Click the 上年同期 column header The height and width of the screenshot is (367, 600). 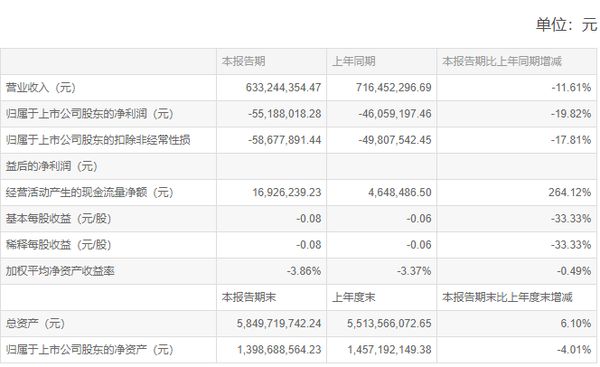click(x=354, y=61)
